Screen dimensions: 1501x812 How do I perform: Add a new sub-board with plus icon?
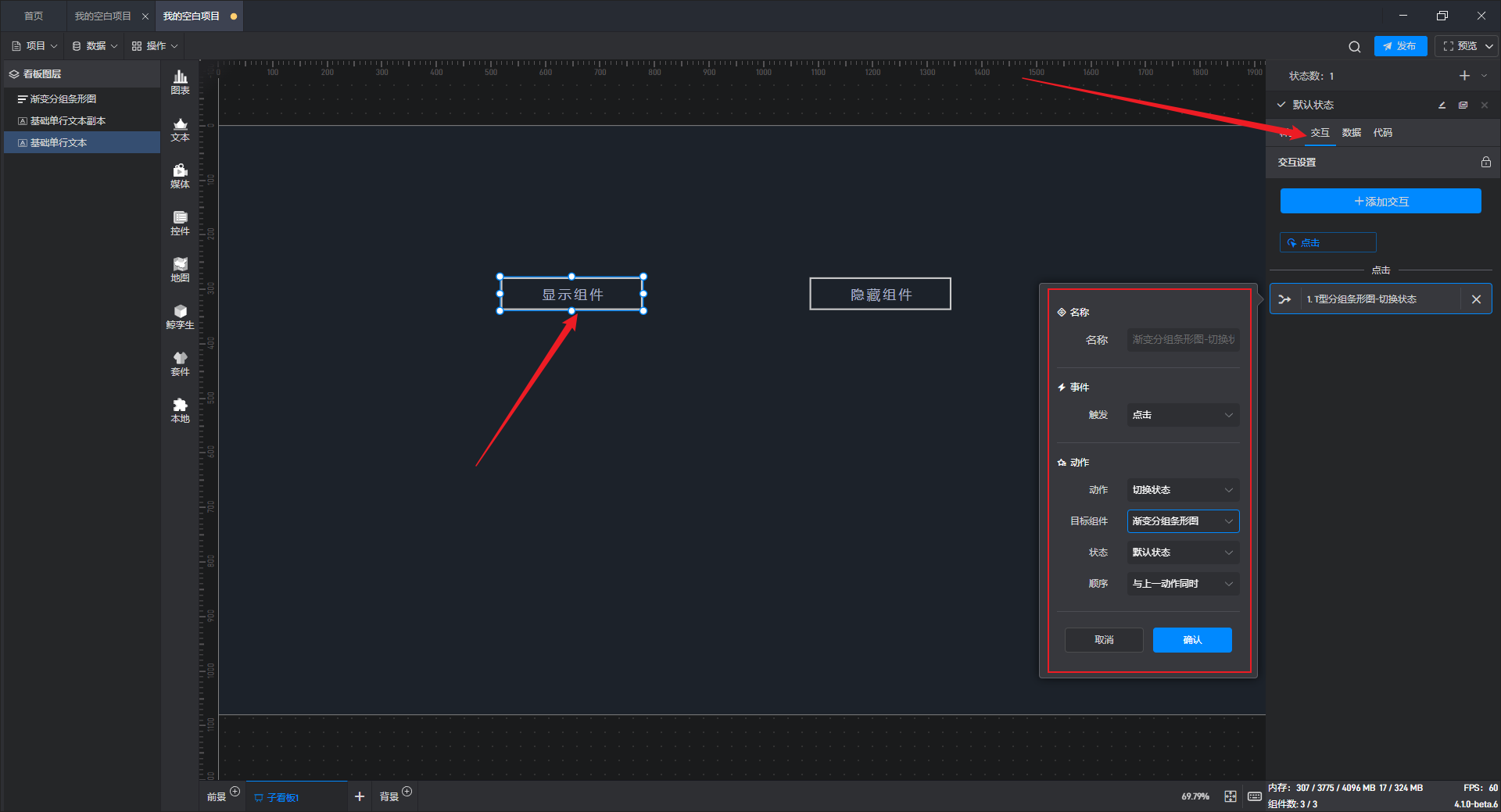click(x=360, y=796)
